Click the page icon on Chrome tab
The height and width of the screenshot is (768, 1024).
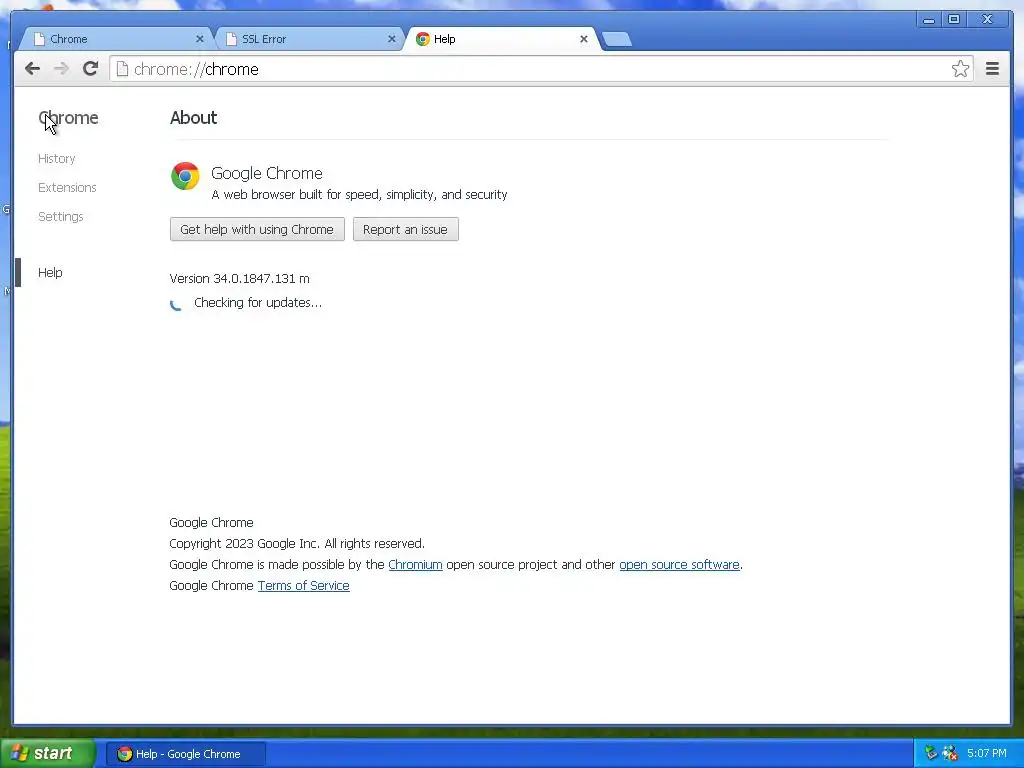pyautogui.click(x=39, y=39)
